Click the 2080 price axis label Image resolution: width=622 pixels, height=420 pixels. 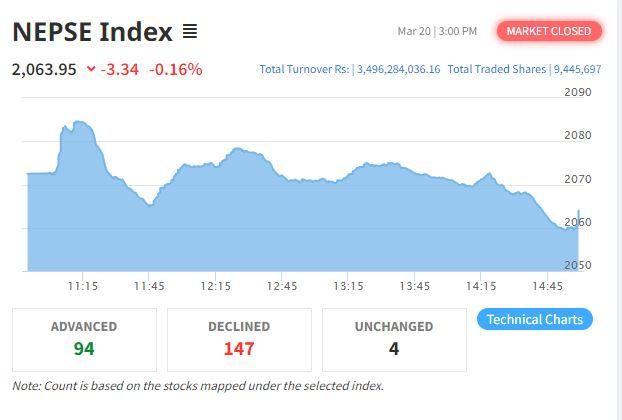tap(578, 136)
